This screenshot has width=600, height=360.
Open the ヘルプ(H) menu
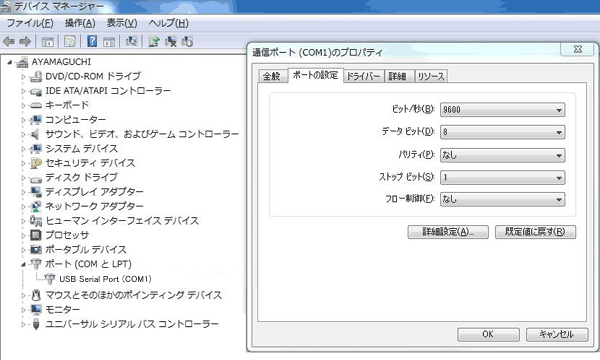point(168,23)
